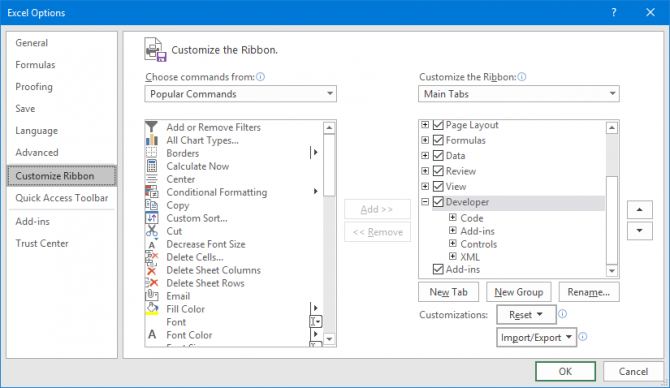Move selected tab up with arrow button

click(640, 209)
